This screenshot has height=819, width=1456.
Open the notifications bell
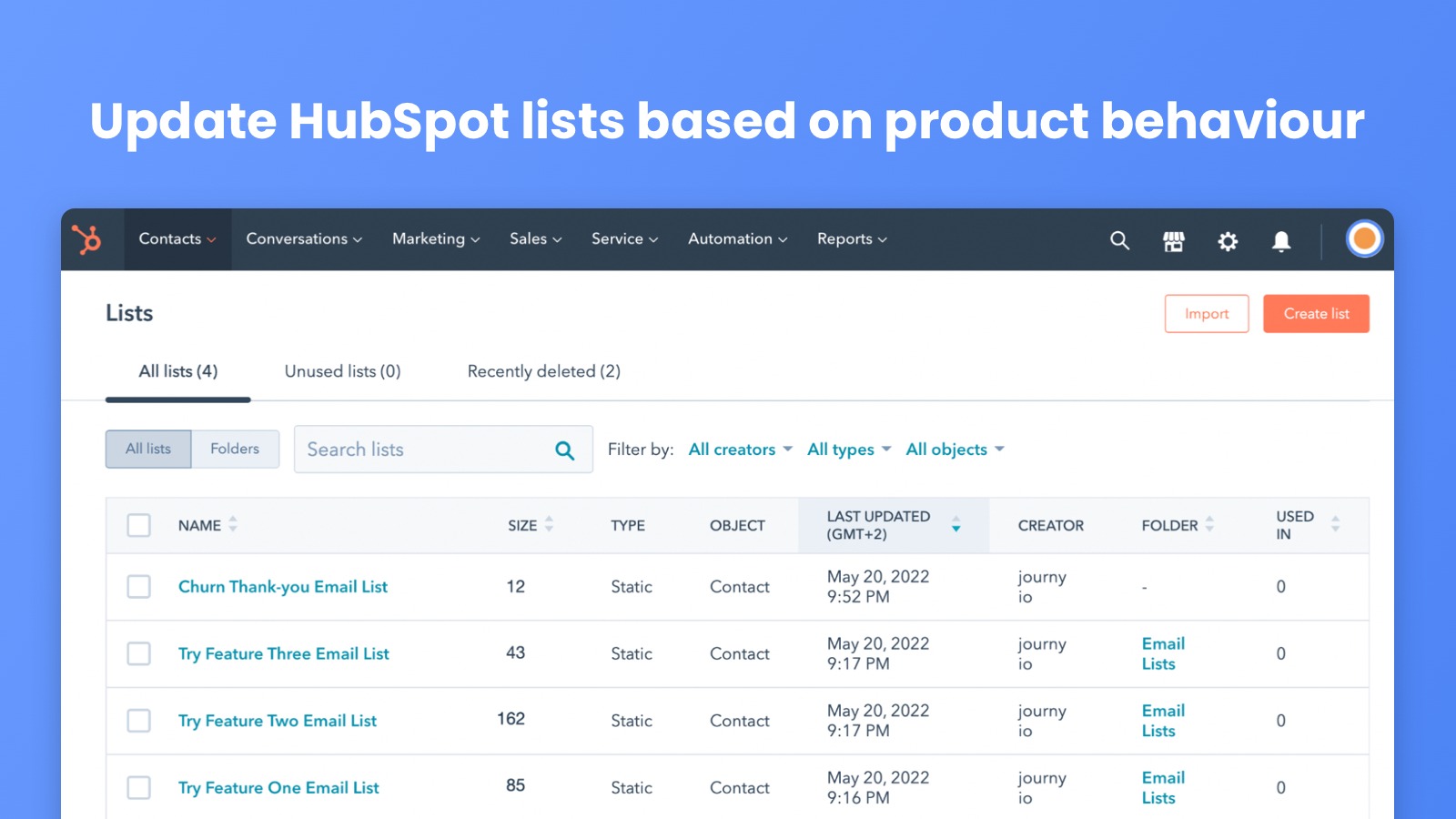click(1281, 241)
